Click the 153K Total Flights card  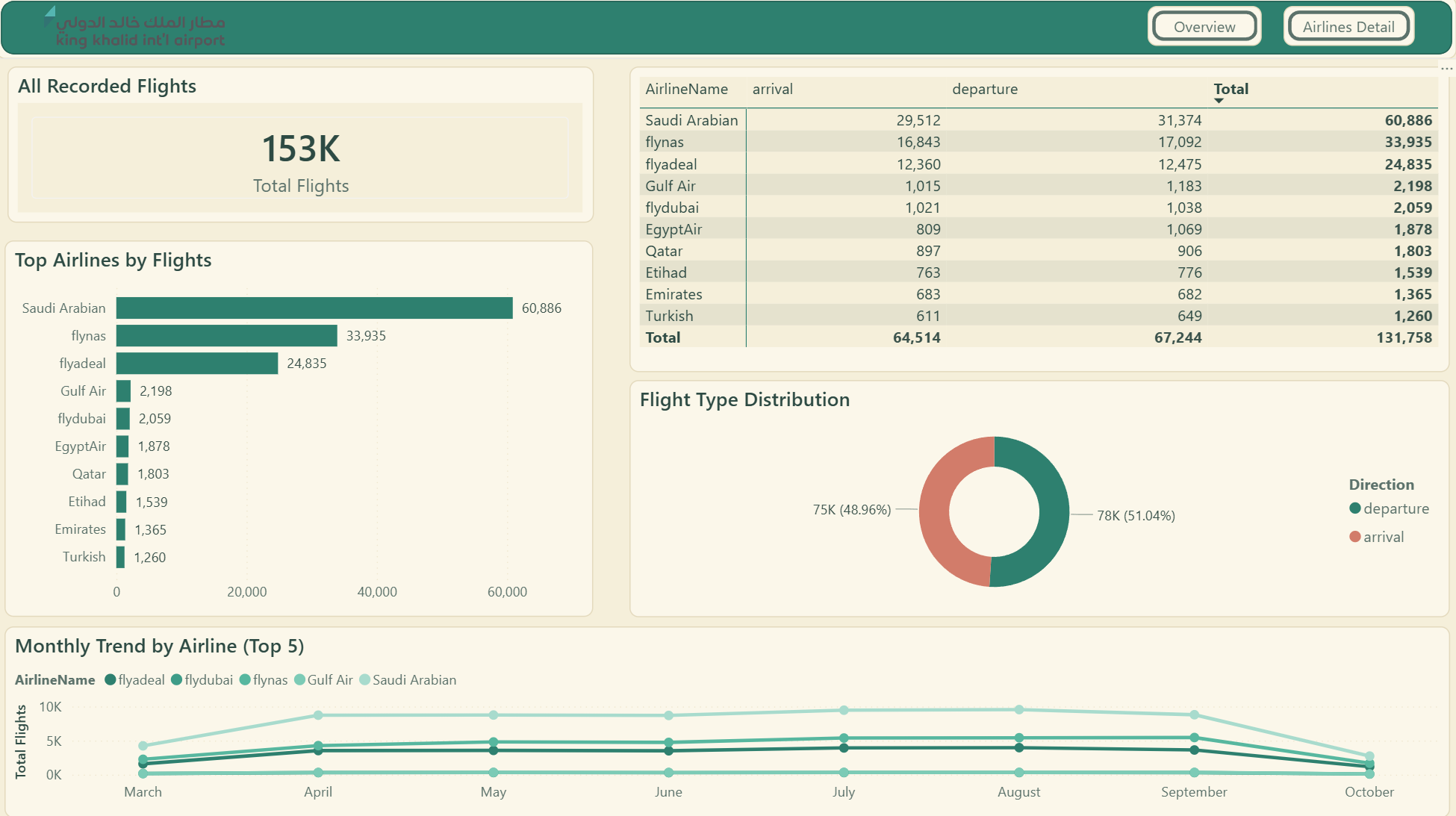[x=300, y=158]
